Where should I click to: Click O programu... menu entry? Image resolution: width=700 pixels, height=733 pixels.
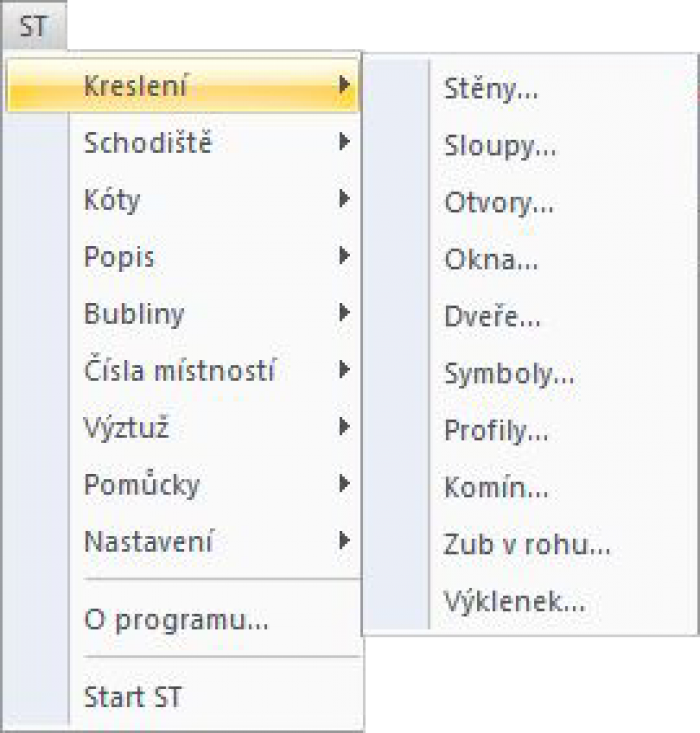[176, 620]
